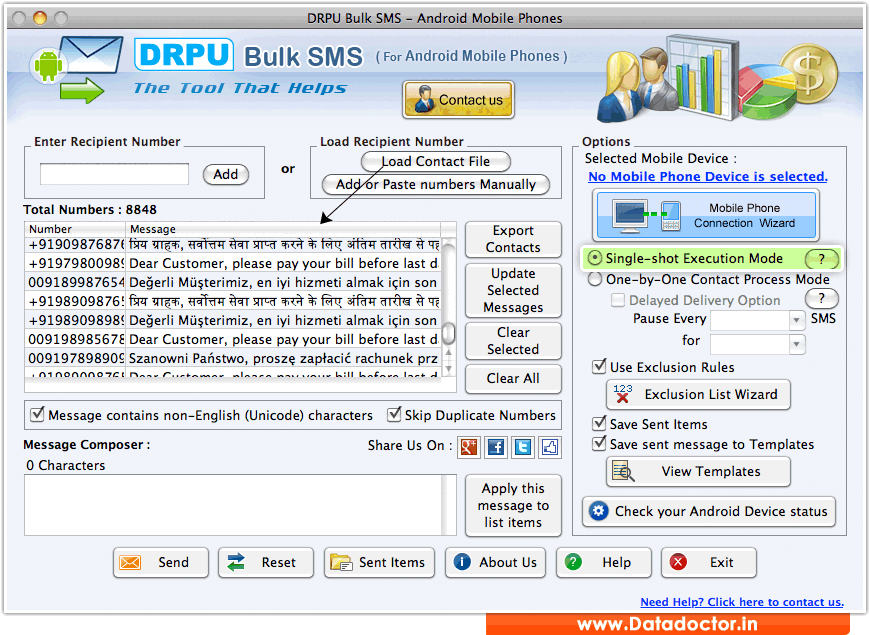The height and width of the screenshot is (635, 870).
Task: Disable Save sent message to Templates
Action: tap(599, 444)
